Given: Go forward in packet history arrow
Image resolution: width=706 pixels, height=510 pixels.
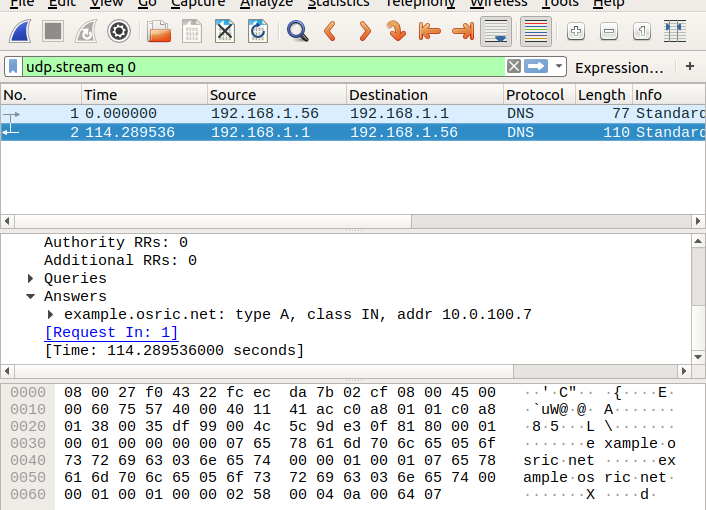Looking at the screenshot, I should click(x=364, y=32).
